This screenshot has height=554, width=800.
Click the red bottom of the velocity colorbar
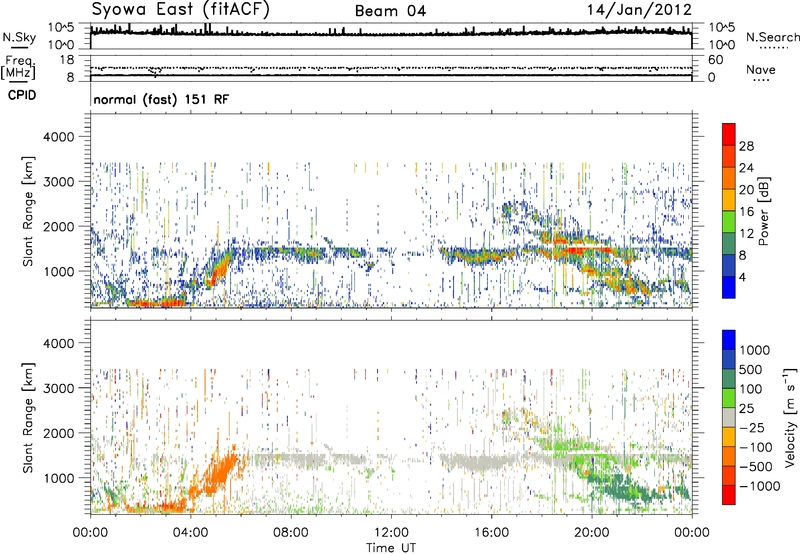[729, 495]
